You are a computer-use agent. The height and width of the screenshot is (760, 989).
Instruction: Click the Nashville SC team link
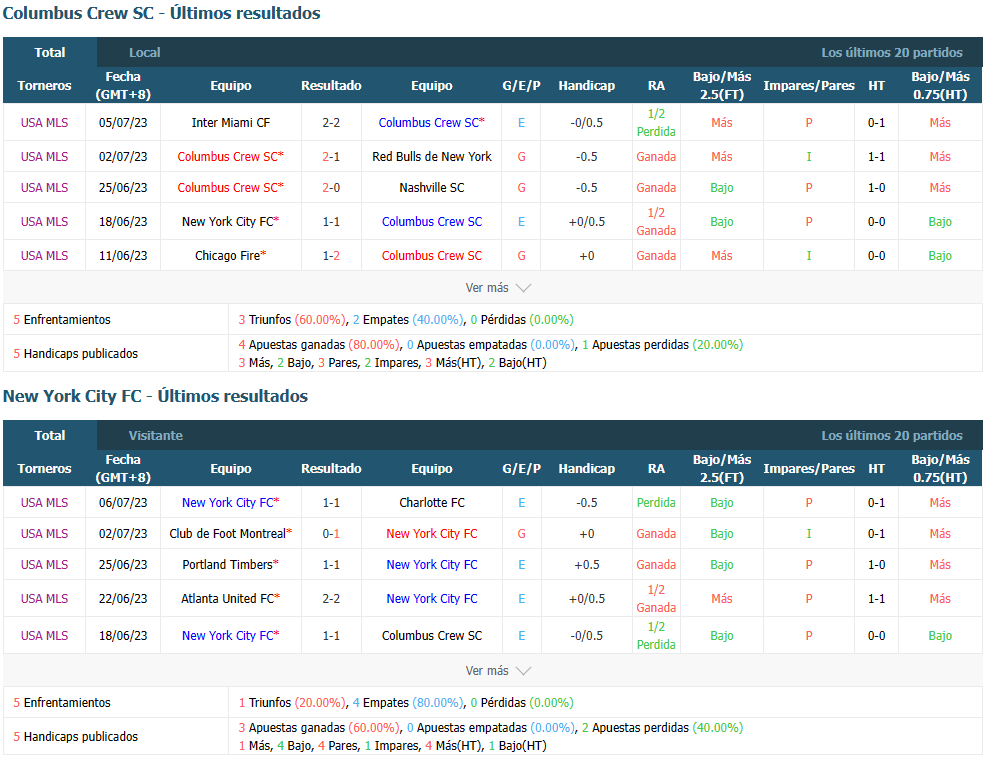coord(431,187)
